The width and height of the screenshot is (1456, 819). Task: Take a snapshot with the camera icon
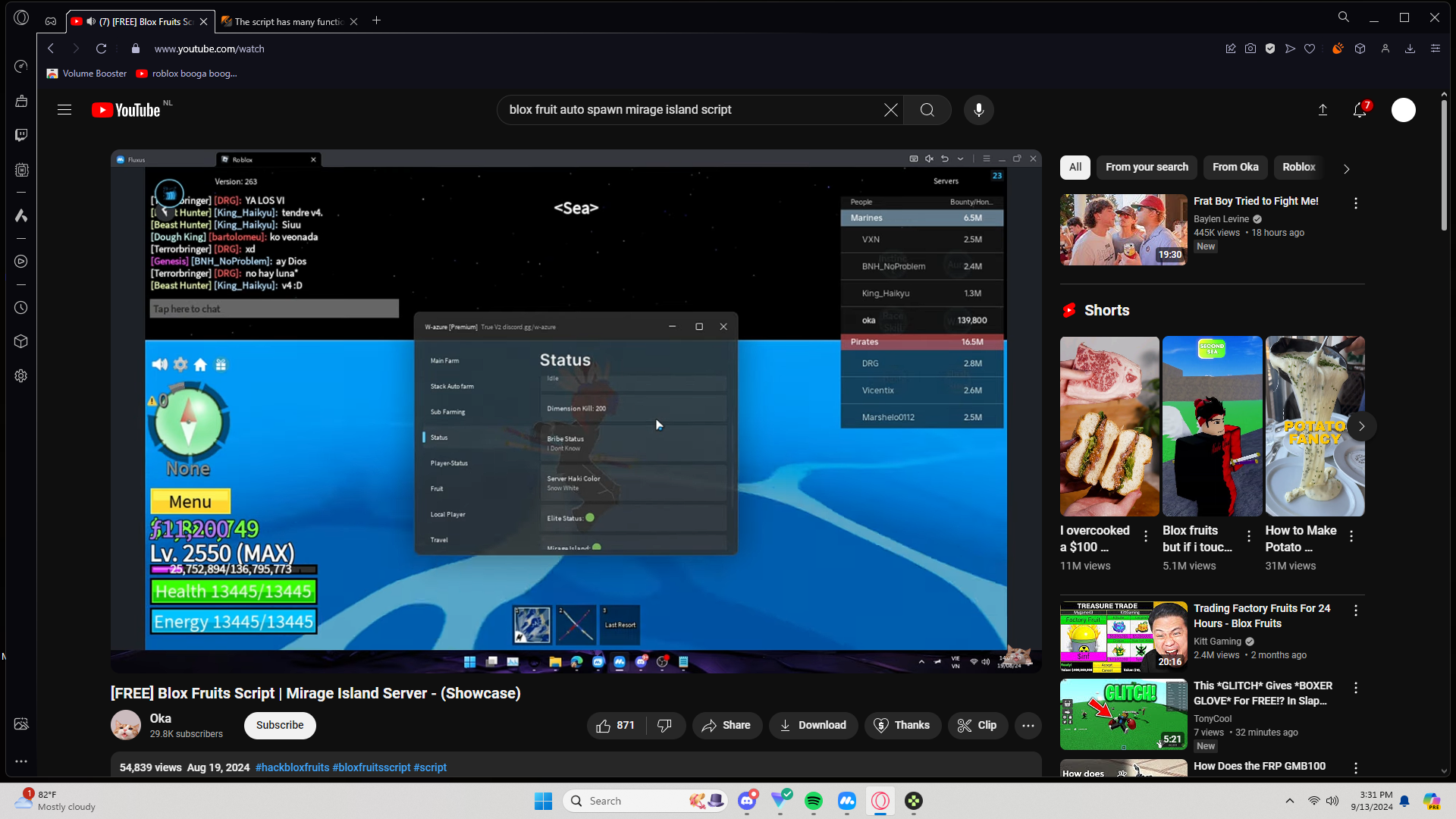click(x=1250, y=49)
